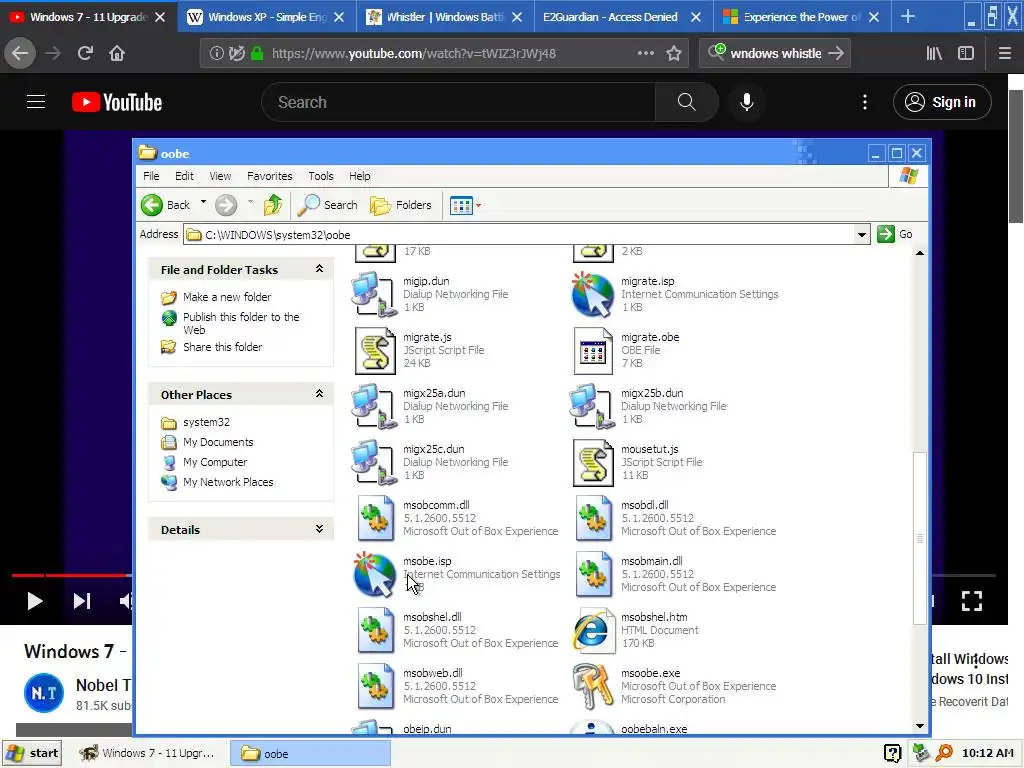Click the YouTube search magnifier button
1024x768 pixels.
(x=686, y=102)
